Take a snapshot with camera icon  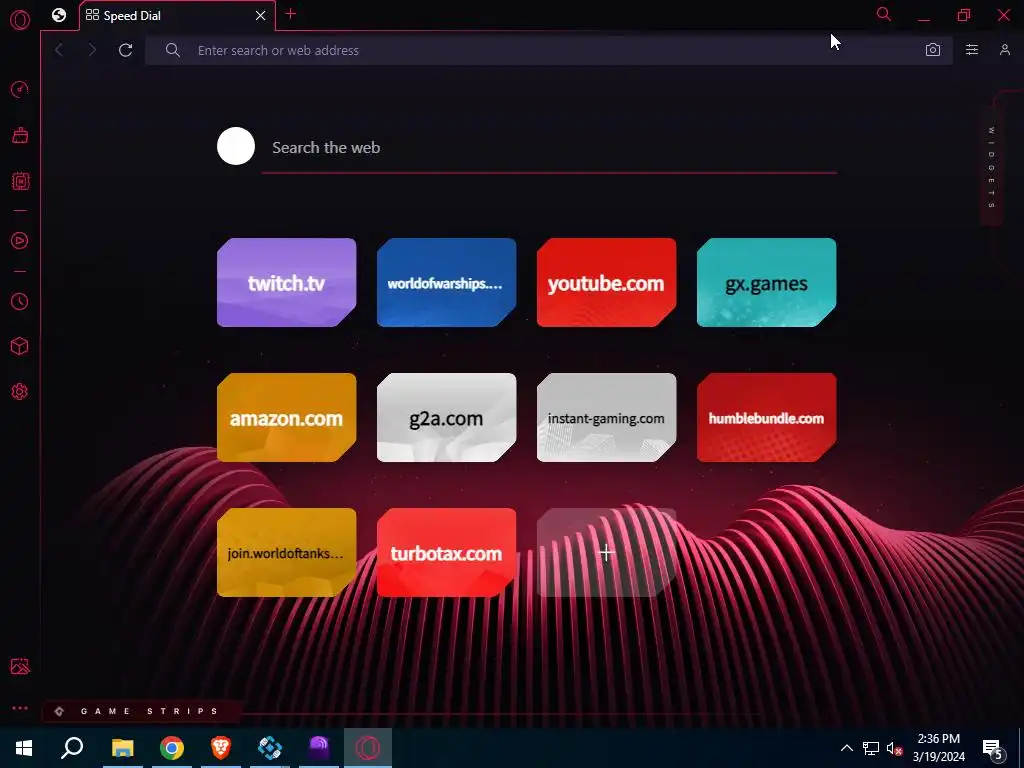(x=933, y=50)
